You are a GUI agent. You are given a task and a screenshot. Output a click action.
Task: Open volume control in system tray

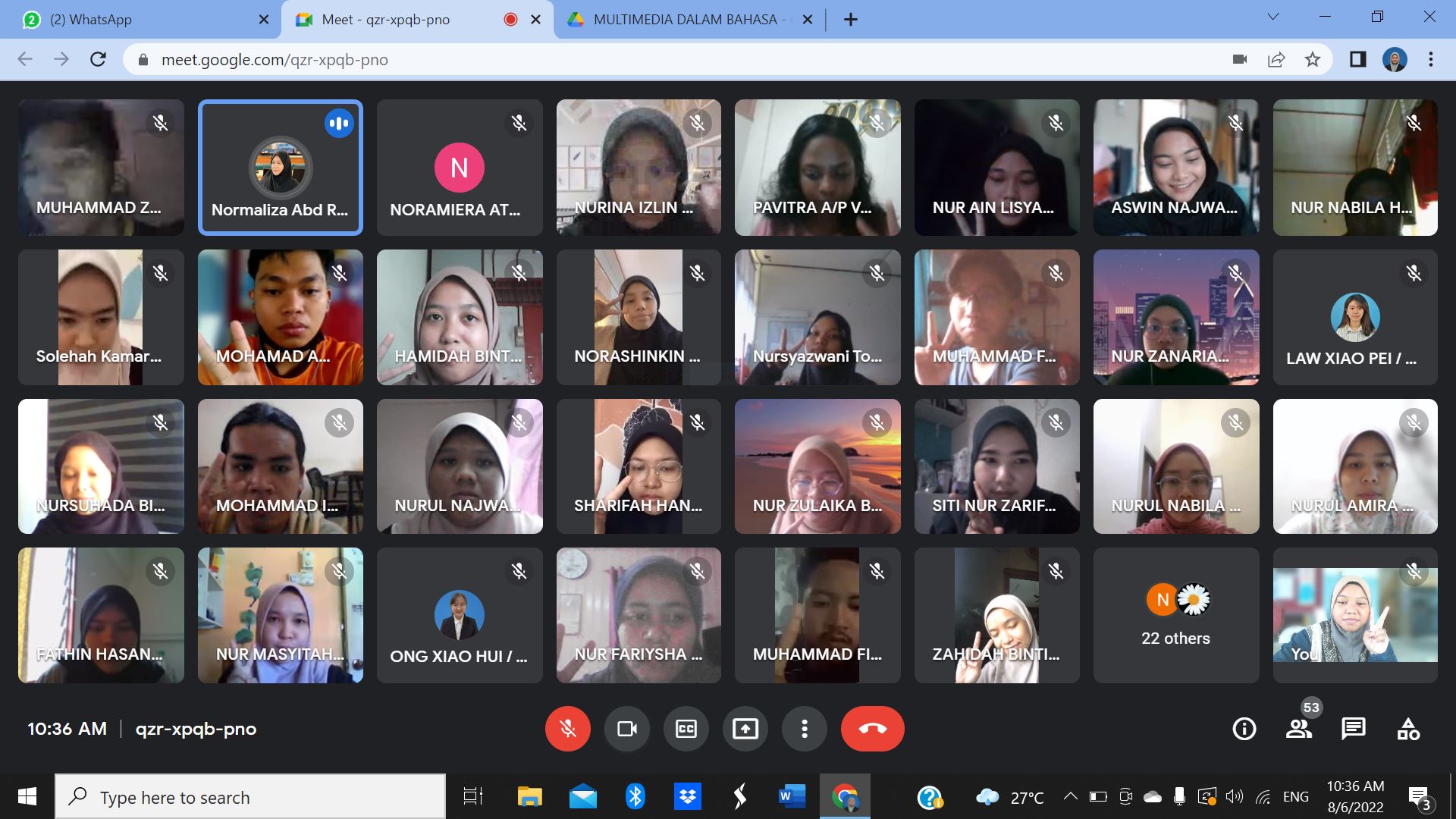(x=1235, y=796)
